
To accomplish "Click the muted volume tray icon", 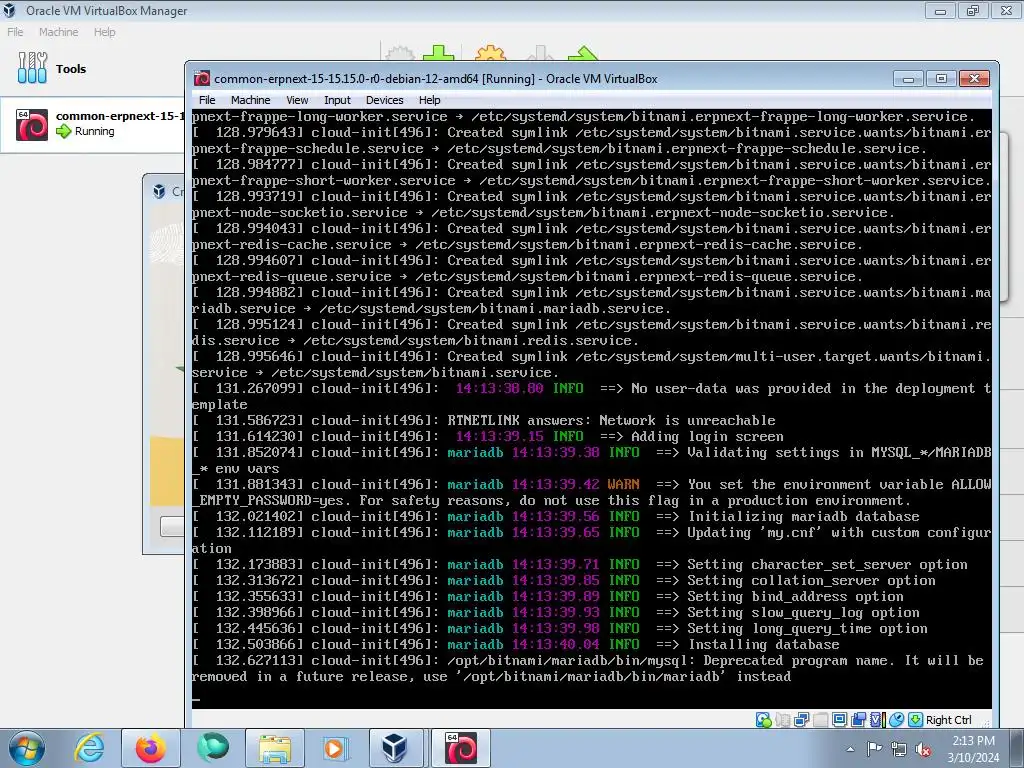I will (923, 749).
